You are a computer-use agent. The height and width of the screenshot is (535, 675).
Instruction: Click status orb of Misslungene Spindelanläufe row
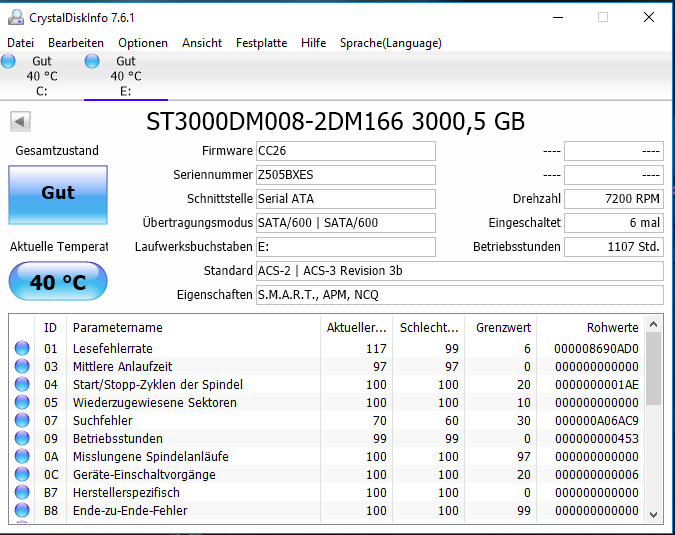(x=22, y=457)
